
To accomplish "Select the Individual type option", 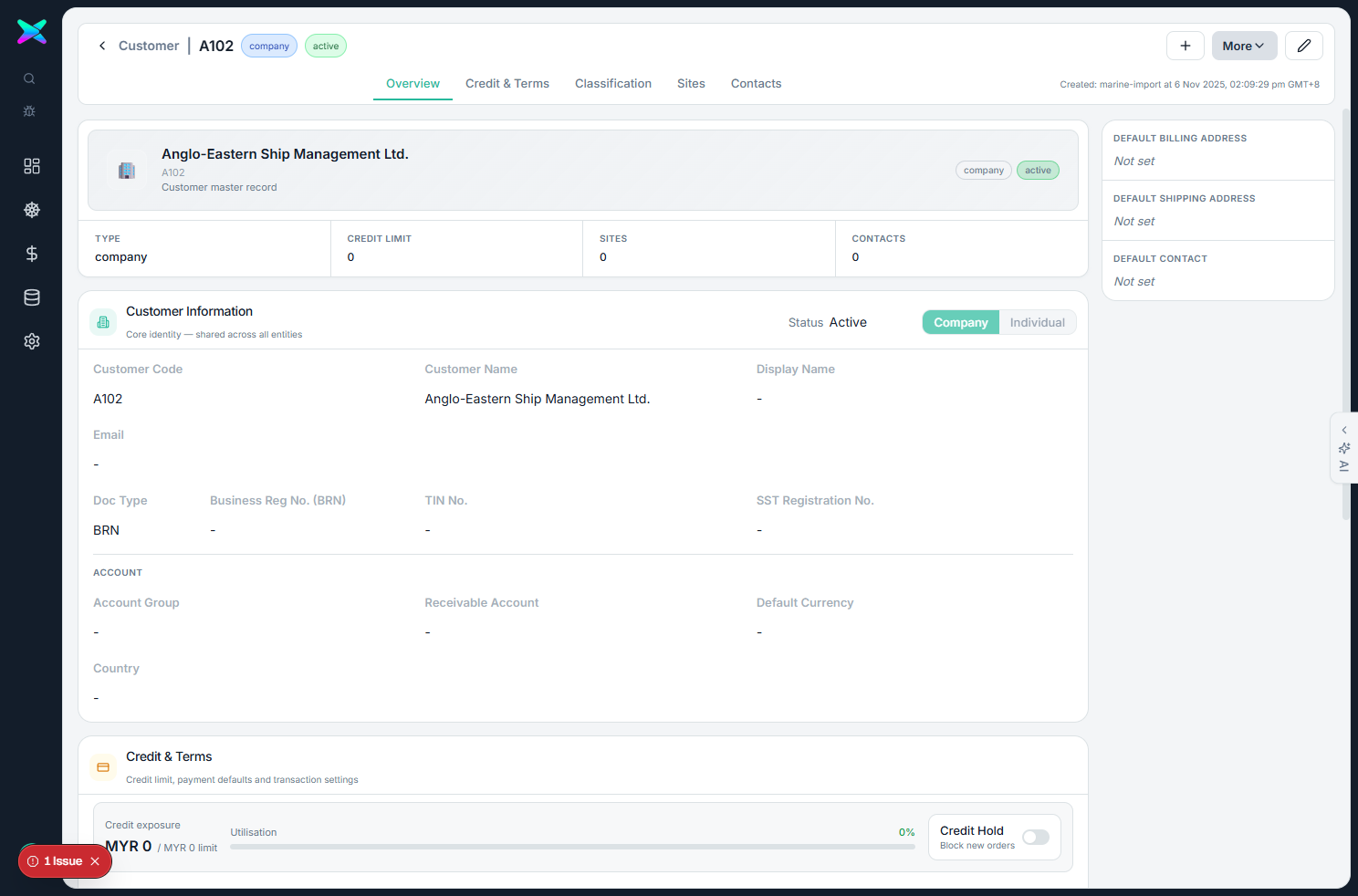I will click(1038, 322).
